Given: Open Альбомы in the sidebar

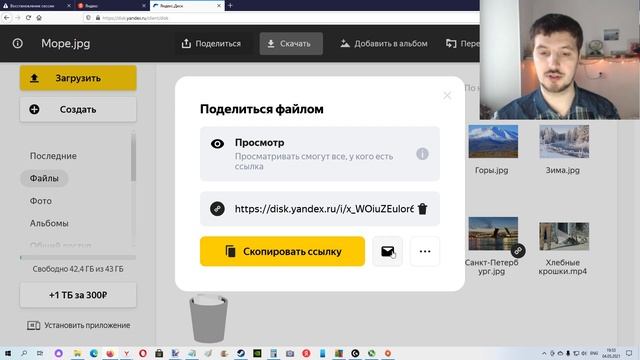Looking at the screenshot, I should point(49,223).
